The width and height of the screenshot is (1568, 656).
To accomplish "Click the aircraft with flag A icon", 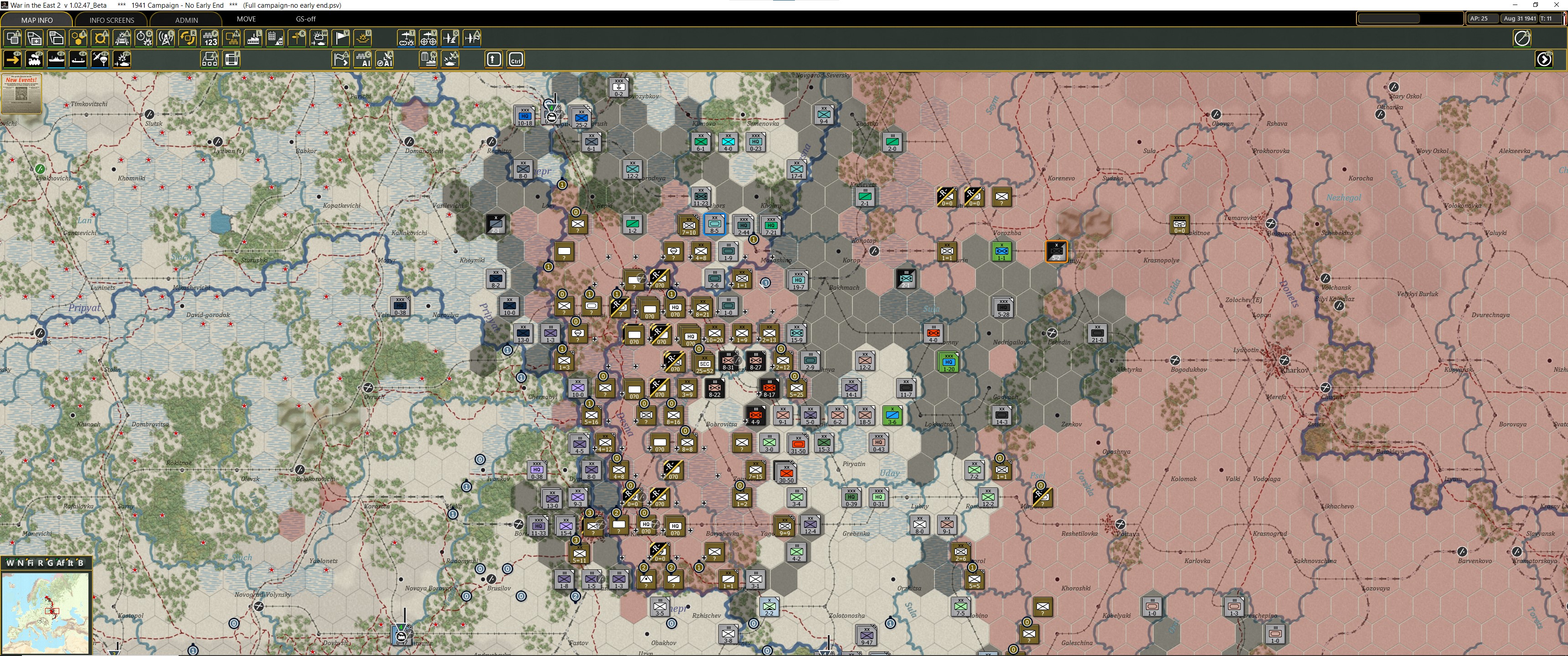I will click(x=472, y=38).
